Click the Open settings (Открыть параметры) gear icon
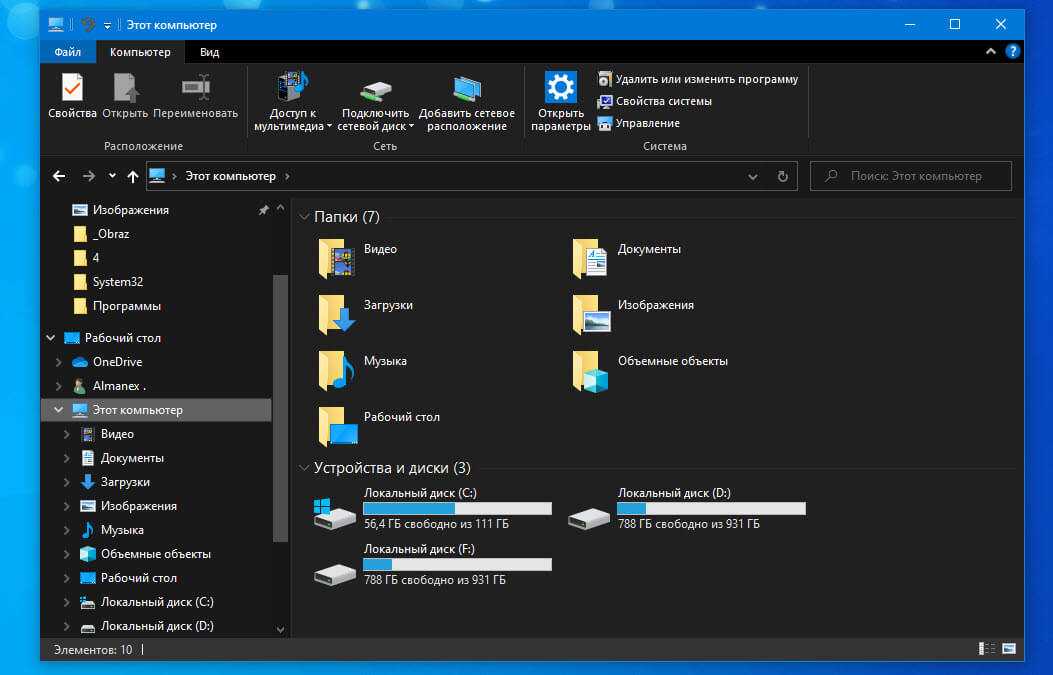This screenshot has height=675, width=1053. [x=560, y=88]
